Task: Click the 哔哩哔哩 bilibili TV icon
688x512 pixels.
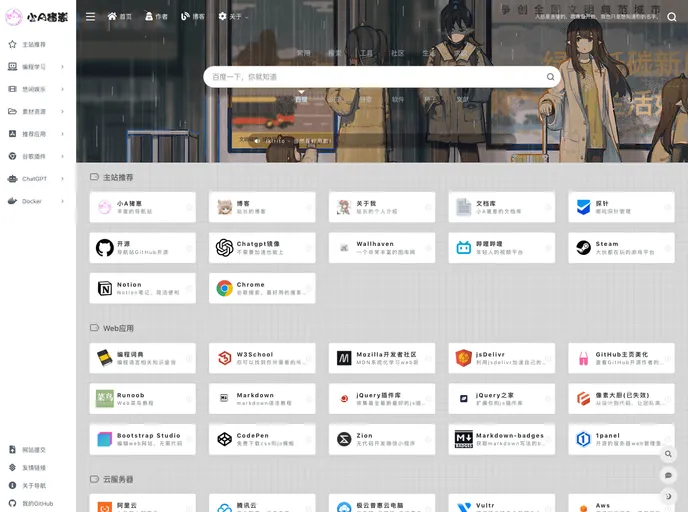Action: 463,248
